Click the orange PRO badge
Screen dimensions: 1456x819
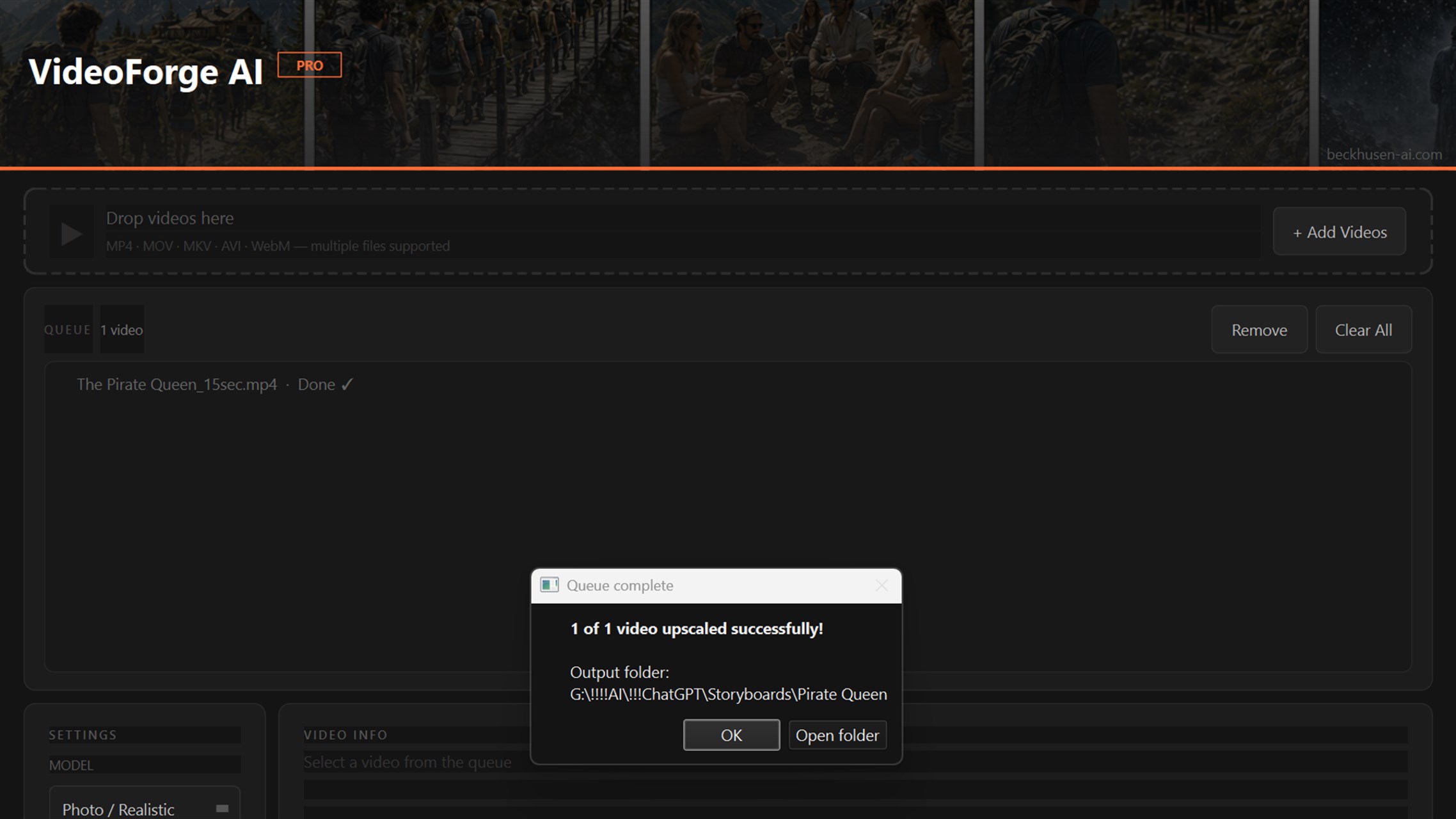tap(310, 65)
